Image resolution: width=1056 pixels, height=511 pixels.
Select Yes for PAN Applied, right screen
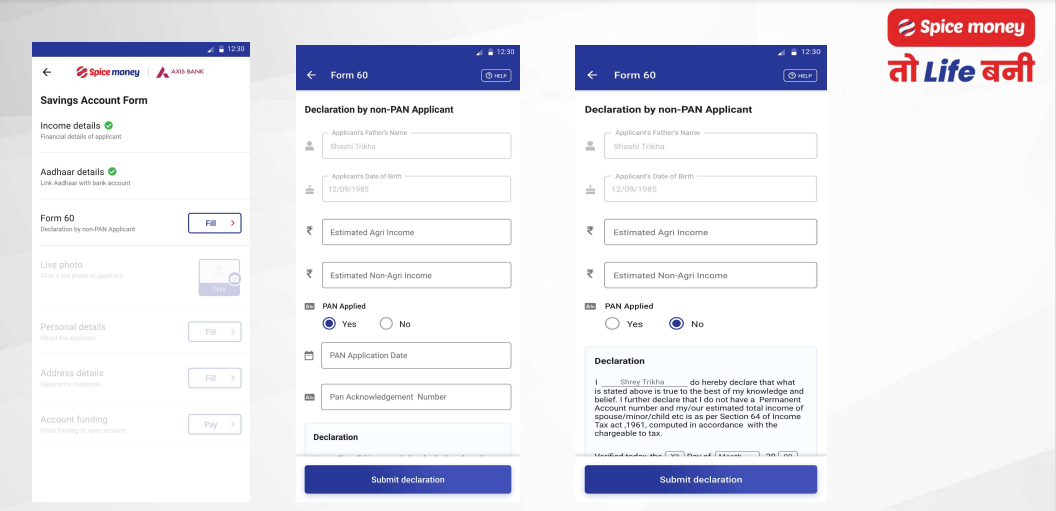click(612, 324)
